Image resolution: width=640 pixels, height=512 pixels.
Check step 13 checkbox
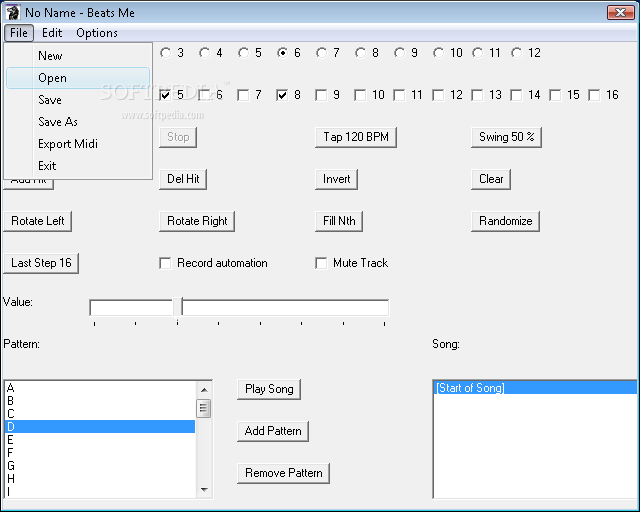(477, 96)
